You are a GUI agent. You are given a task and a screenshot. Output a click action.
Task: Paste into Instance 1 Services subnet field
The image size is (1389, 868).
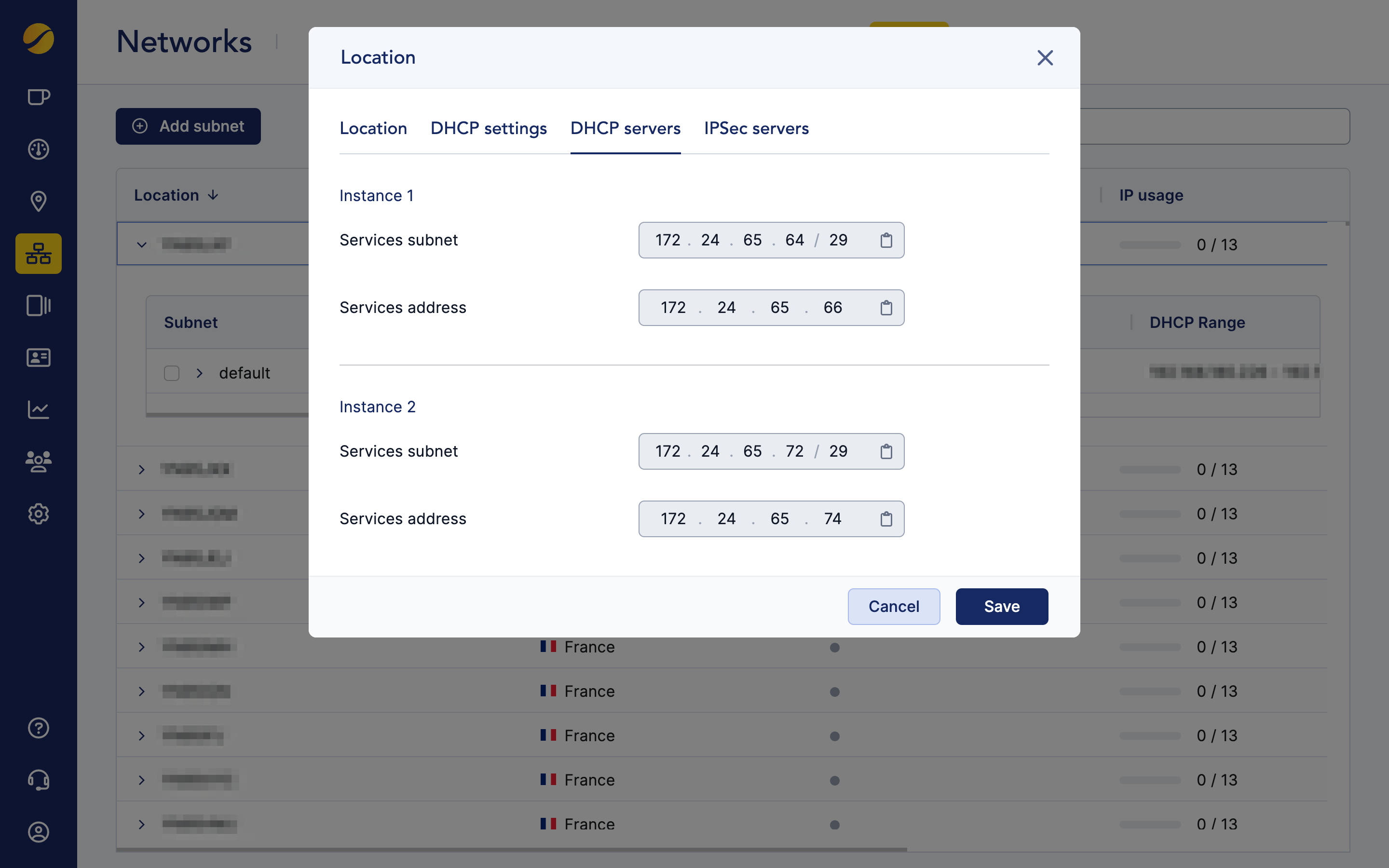885,240
